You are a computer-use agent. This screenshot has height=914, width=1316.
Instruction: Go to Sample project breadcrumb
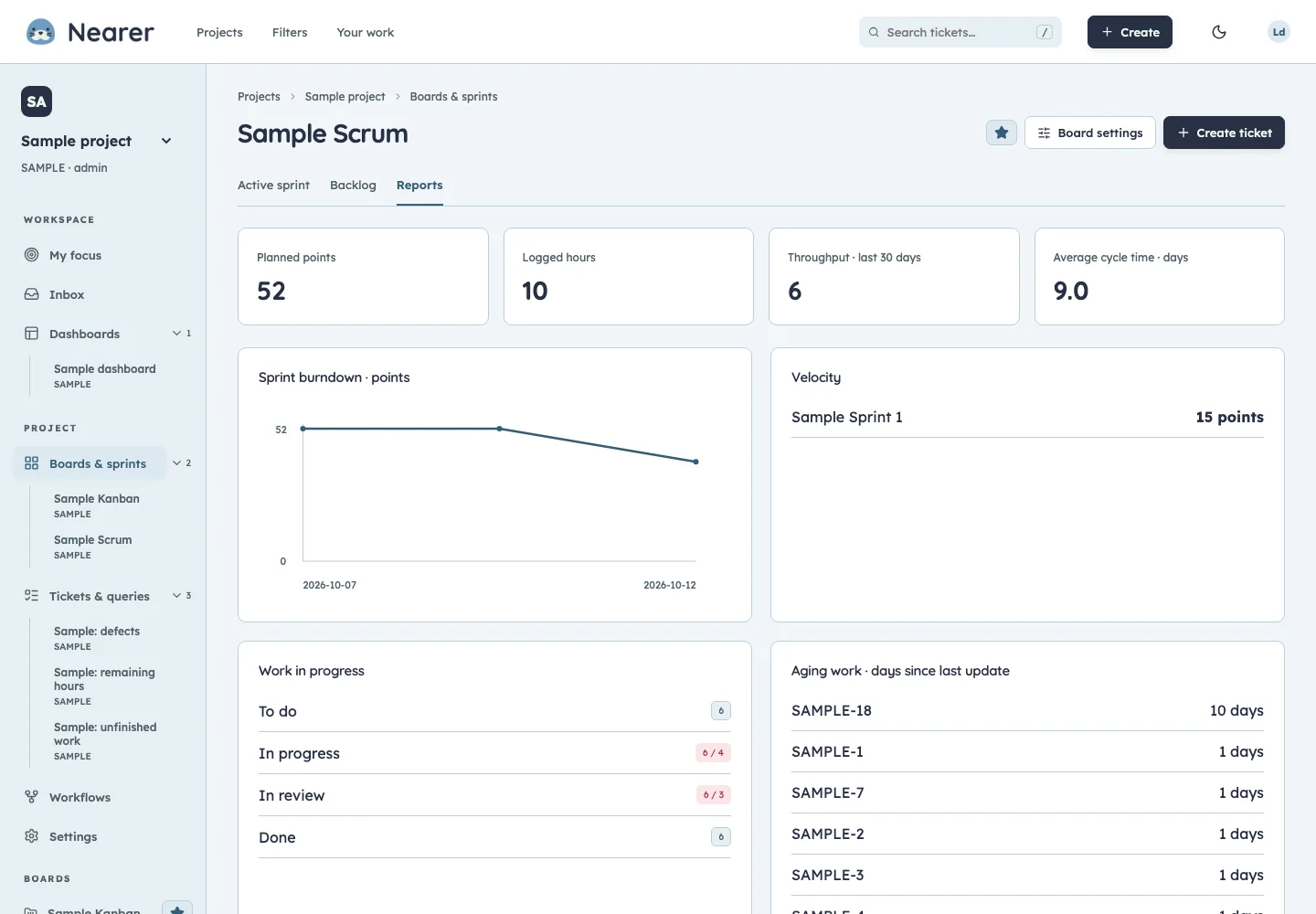[x=345, y=96]
